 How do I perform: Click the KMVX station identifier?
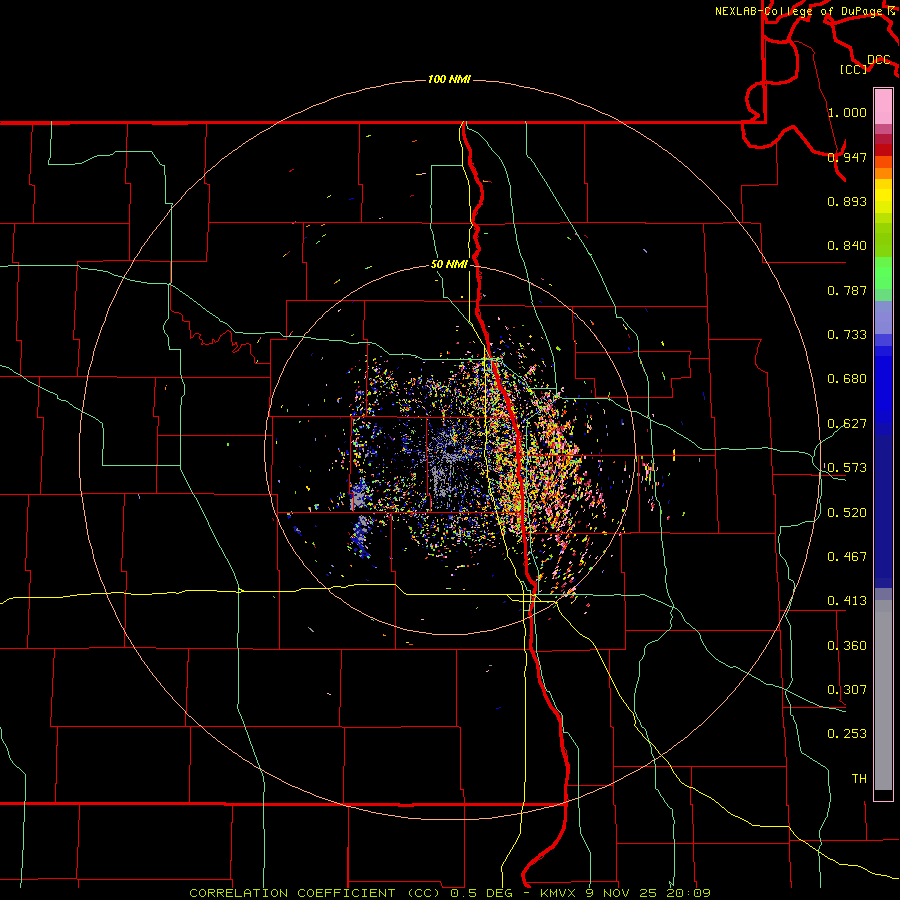click(560, 893)
